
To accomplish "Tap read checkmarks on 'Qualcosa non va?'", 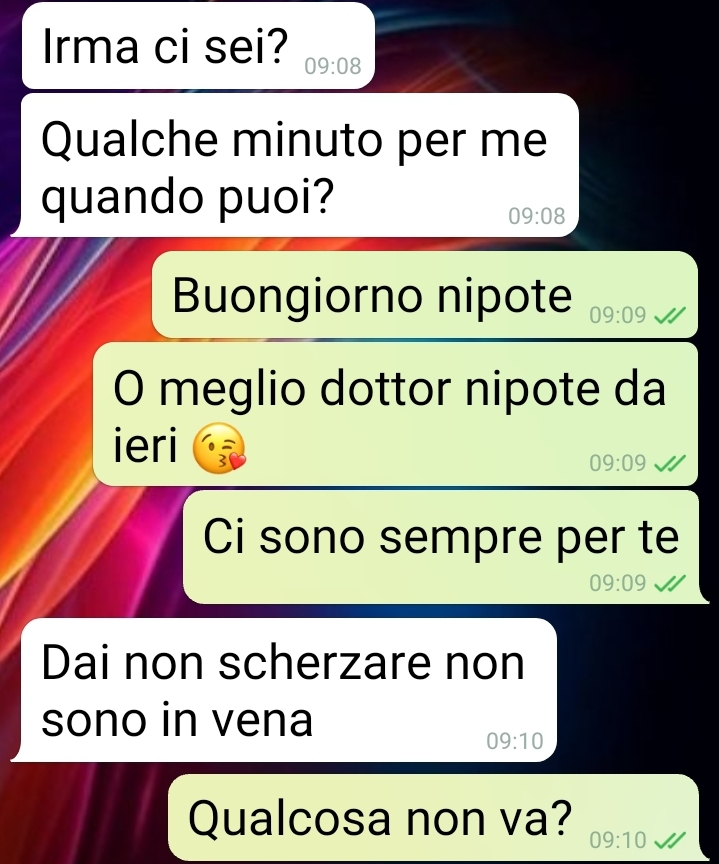I will click(x=669, y=840).
